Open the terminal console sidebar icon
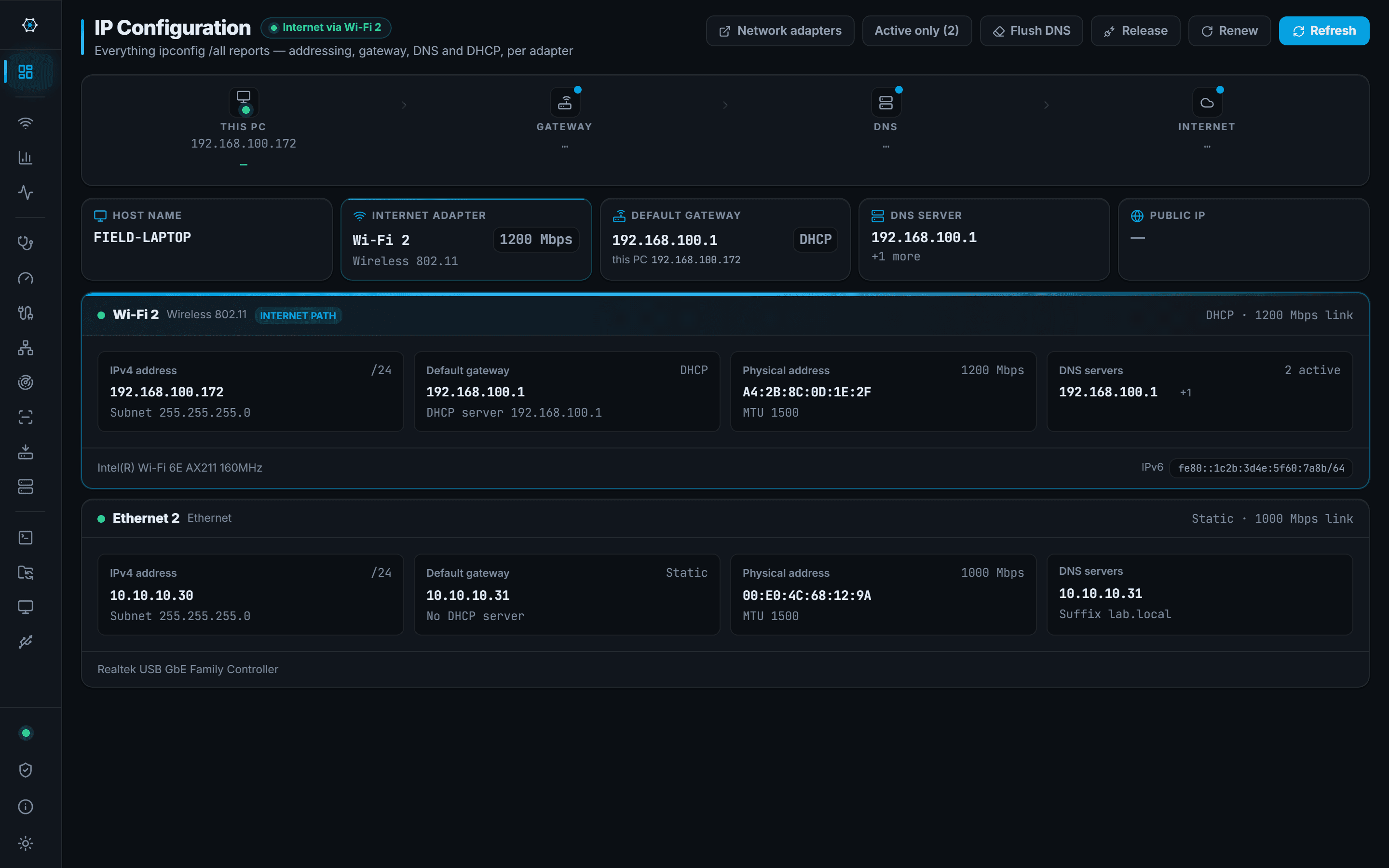1389x868 pixels. [x=26, y=537]
